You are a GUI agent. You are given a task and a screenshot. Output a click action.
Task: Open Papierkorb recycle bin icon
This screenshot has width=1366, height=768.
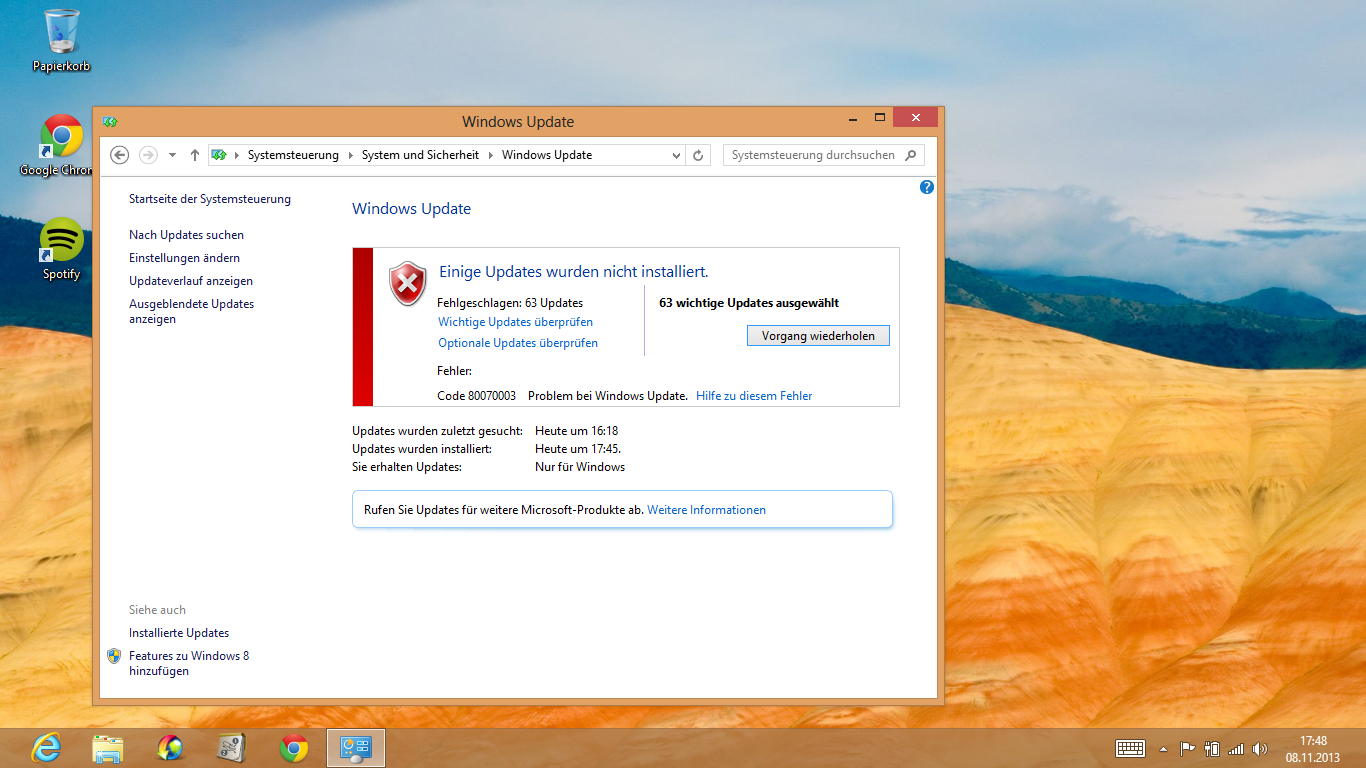[x=61, y=40]
